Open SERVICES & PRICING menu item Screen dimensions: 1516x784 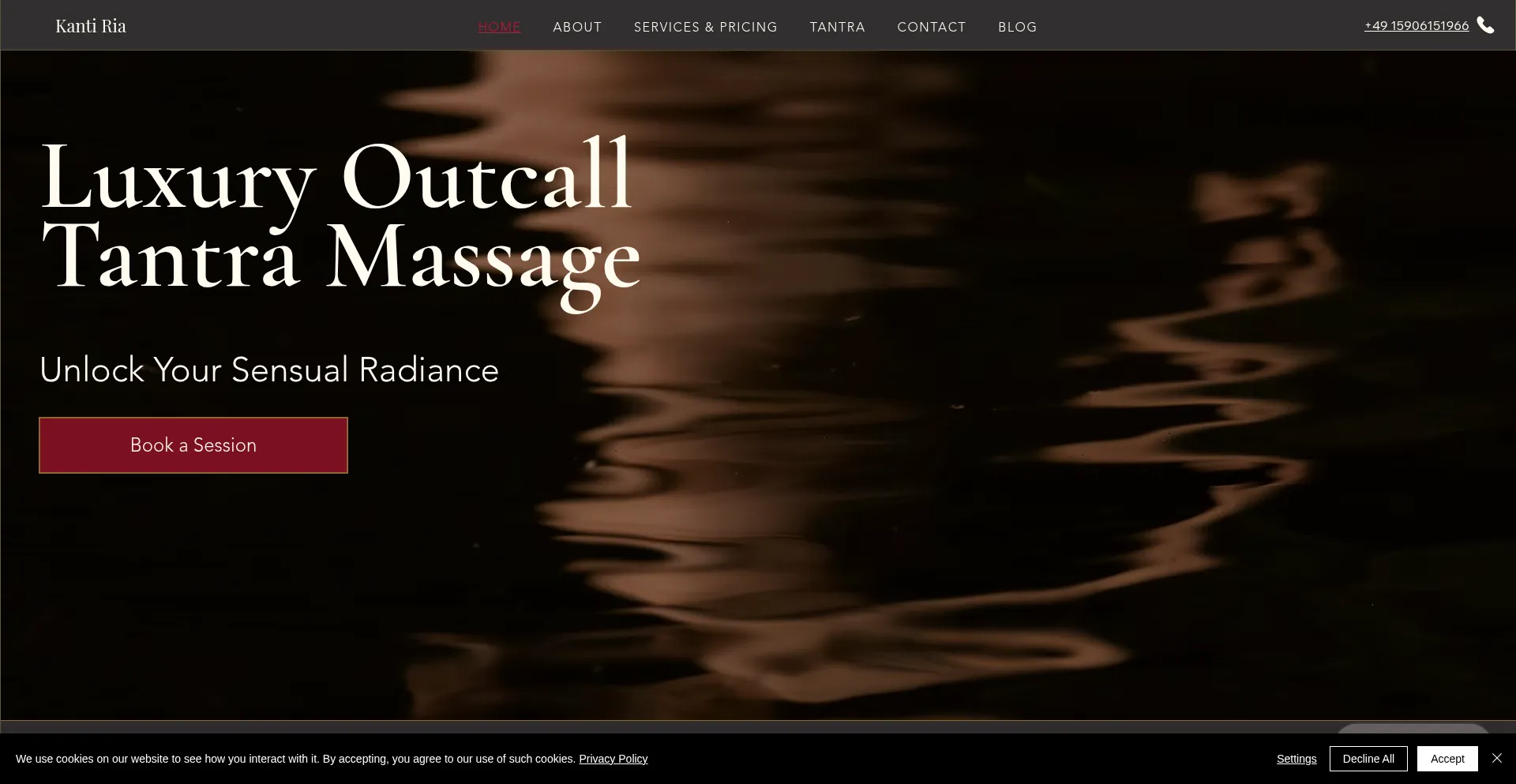(x=705, y=27)
